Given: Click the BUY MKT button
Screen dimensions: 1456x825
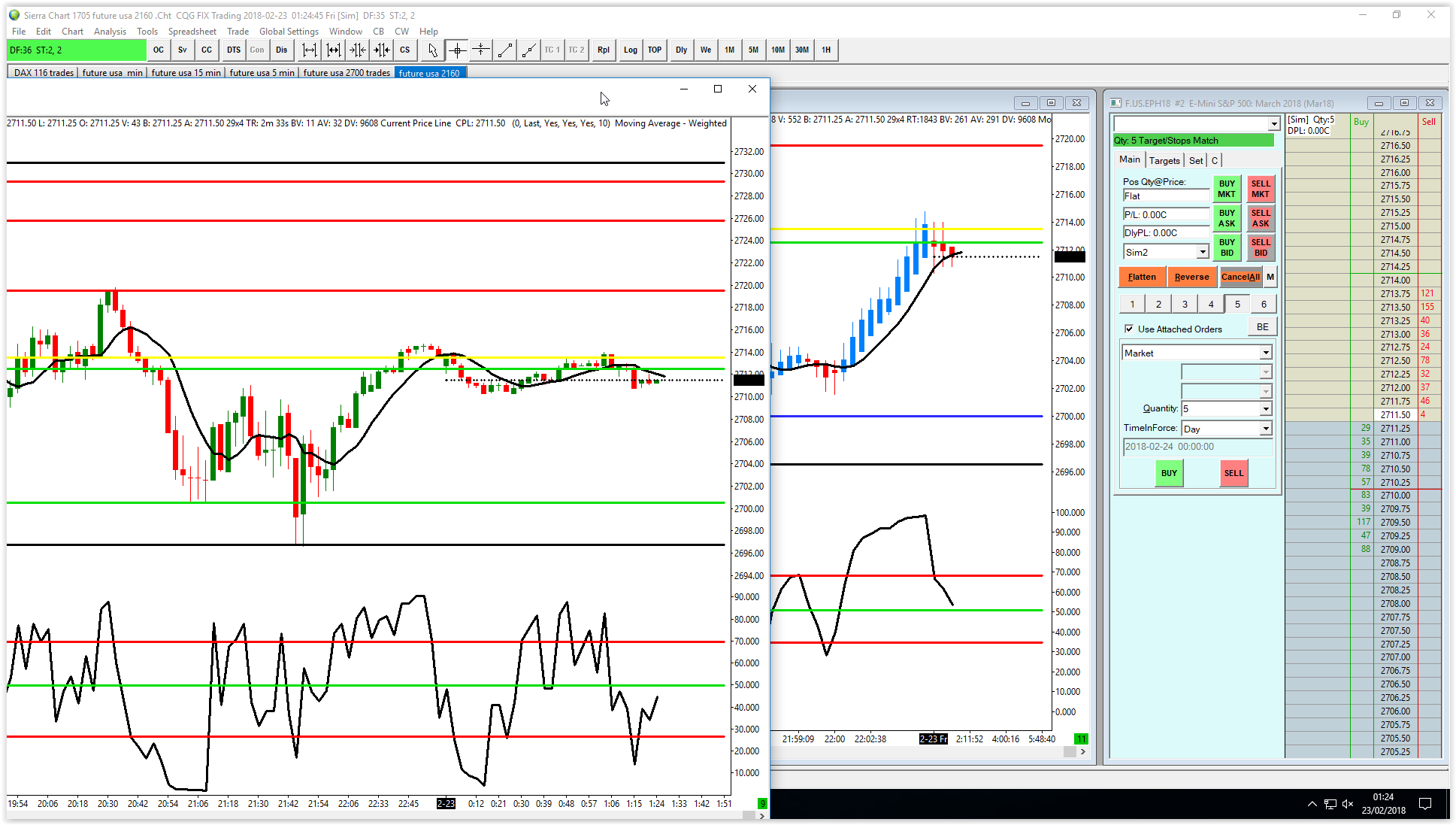Looking at the screenshot, I should point(1227,189).
